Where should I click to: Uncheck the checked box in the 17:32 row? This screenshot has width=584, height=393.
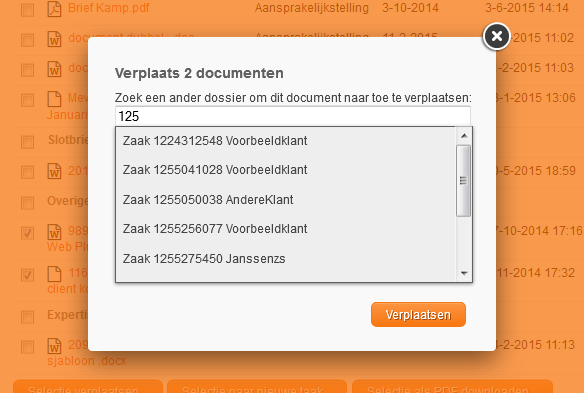[x=27, y=275]
